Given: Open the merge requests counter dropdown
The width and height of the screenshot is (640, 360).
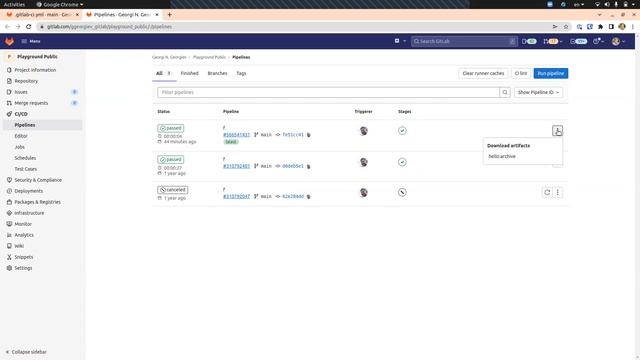Looking at the screenshot, I should pyautogui.click(x=553, y=41).
